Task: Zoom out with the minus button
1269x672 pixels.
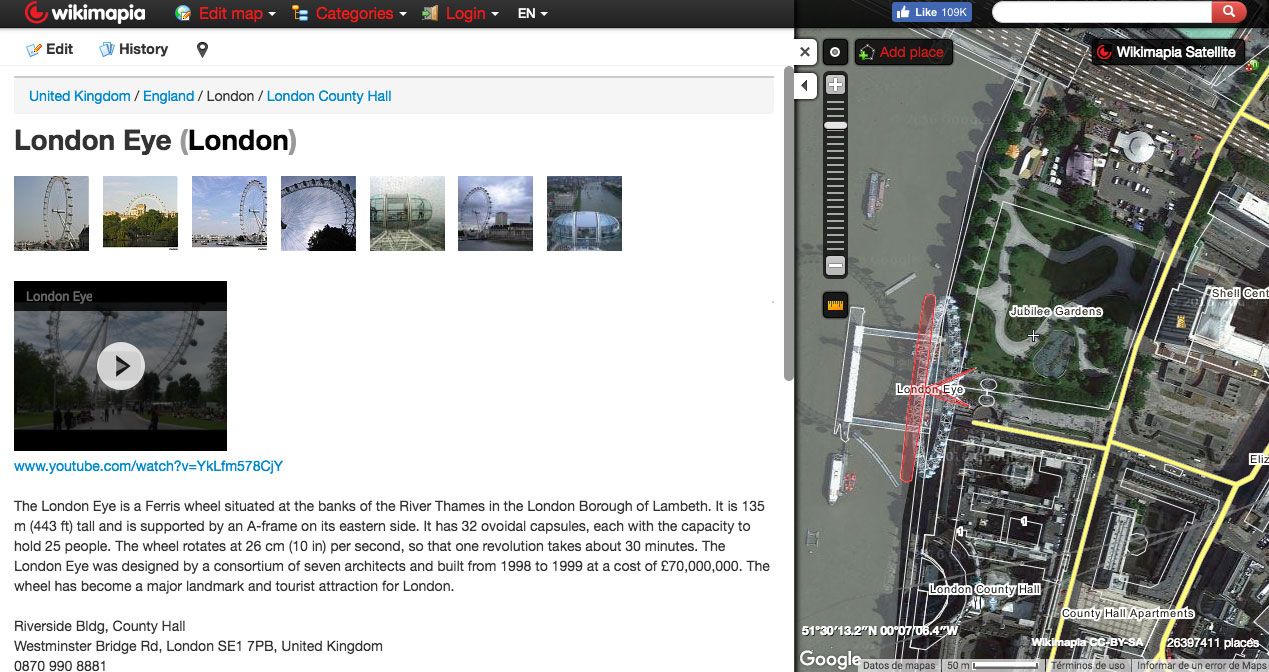Action: pos(835,266)
